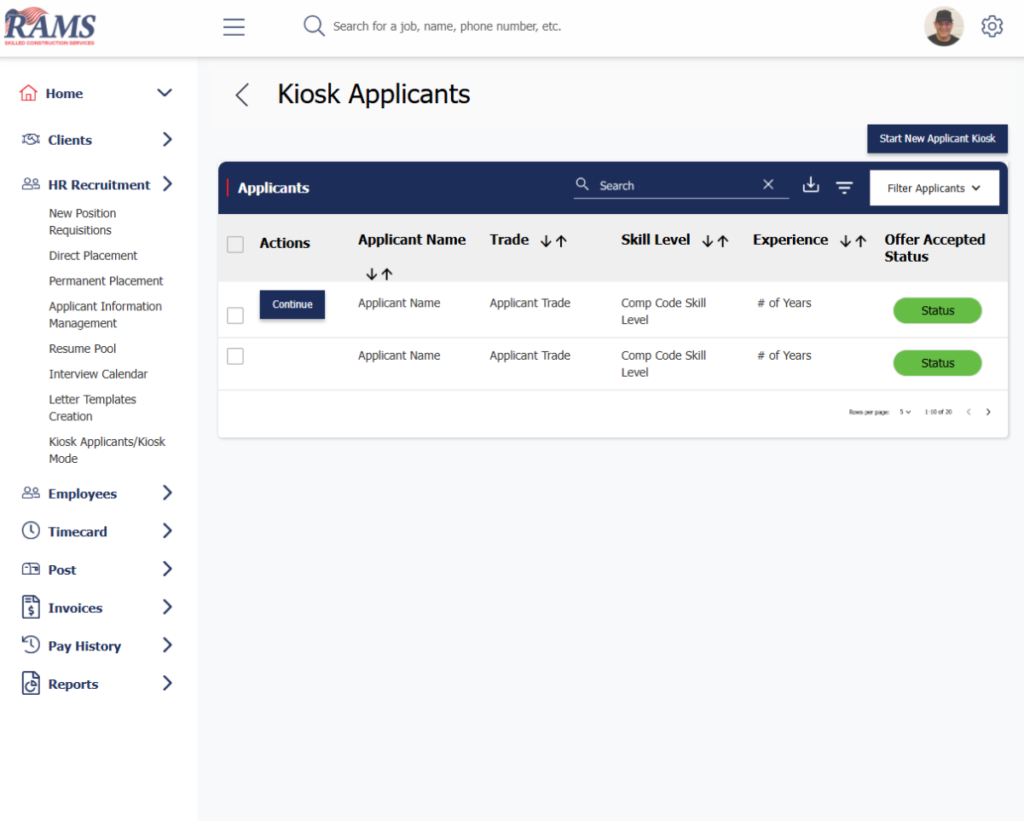The width and height of the screenshot is (1024, 821).
Task: Sort by Experience column arrows
Action: [x=852, y=241]
